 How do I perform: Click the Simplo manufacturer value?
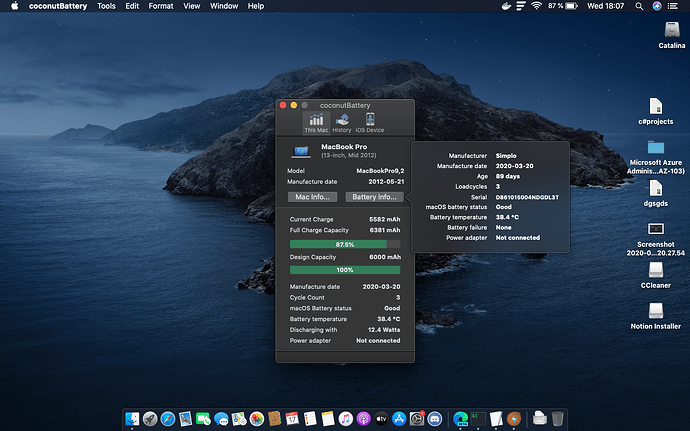coord(506,155)
